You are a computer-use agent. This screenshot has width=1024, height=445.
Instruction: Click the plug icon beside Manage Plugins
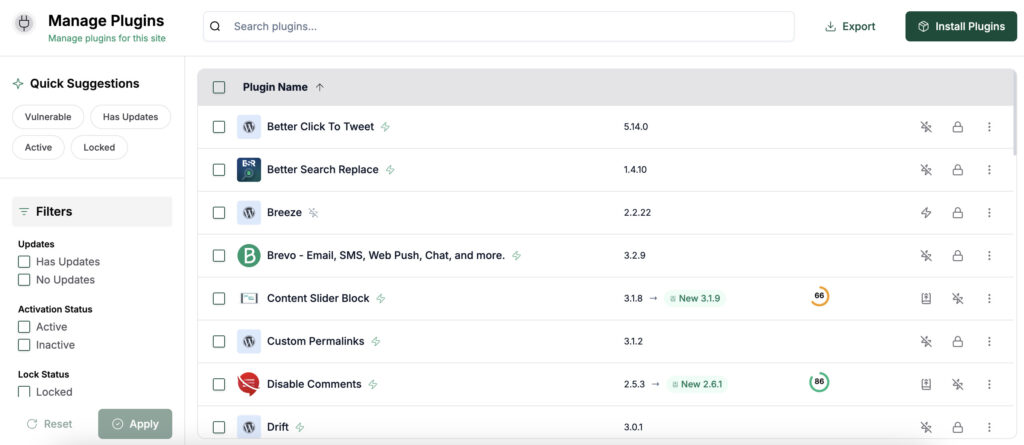(24, 25)
